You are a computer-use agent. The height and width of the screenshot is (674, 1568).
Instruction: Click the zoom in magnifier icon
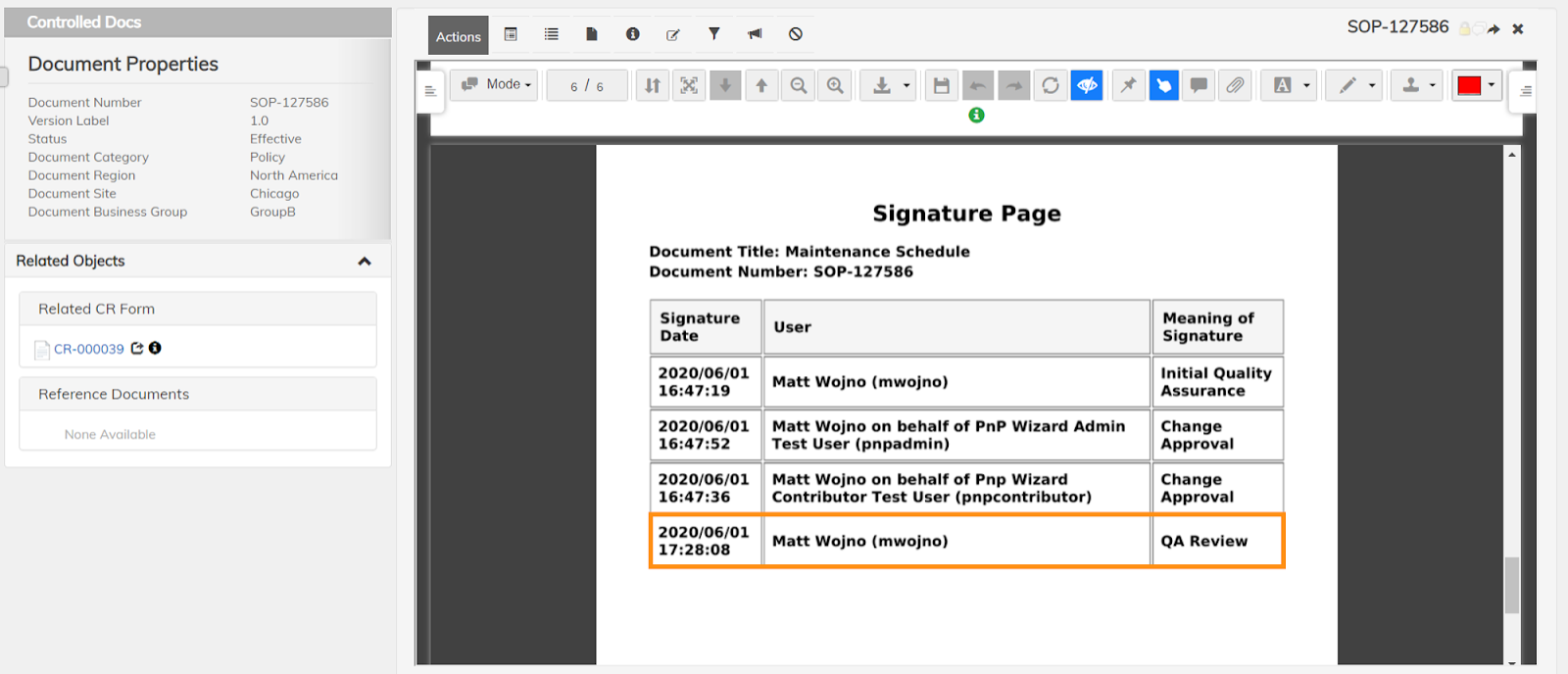[x=835, y=85]
